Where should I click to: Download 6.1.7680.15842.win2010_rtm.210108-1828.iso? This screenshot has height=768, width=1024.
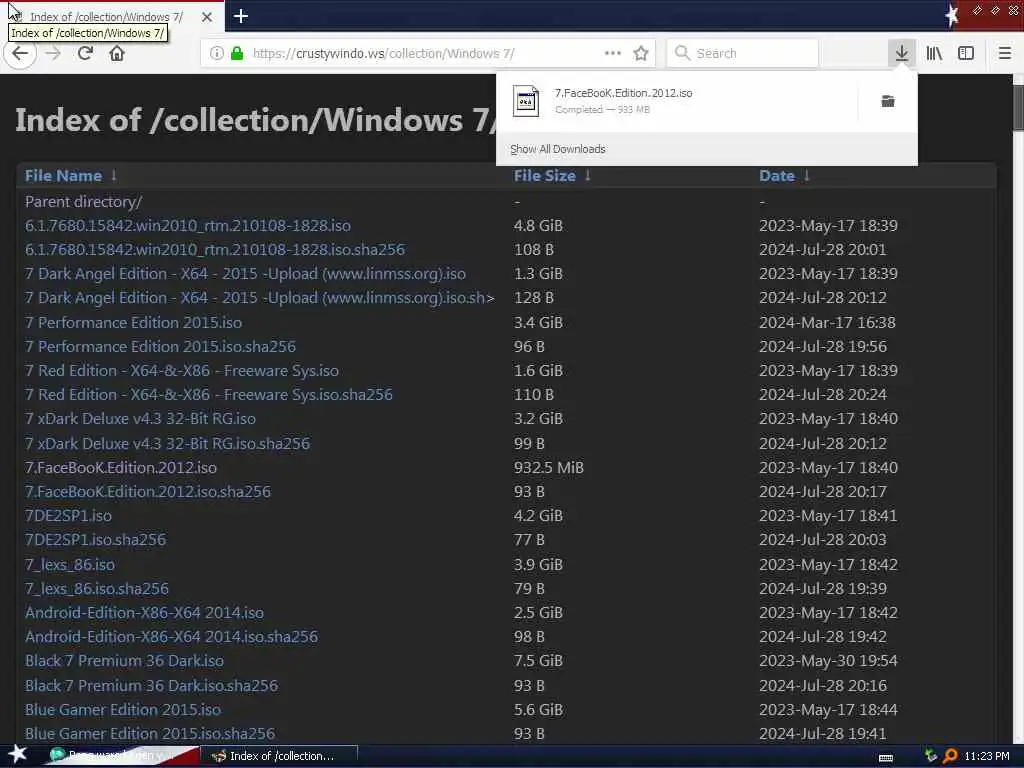[187, 226]
